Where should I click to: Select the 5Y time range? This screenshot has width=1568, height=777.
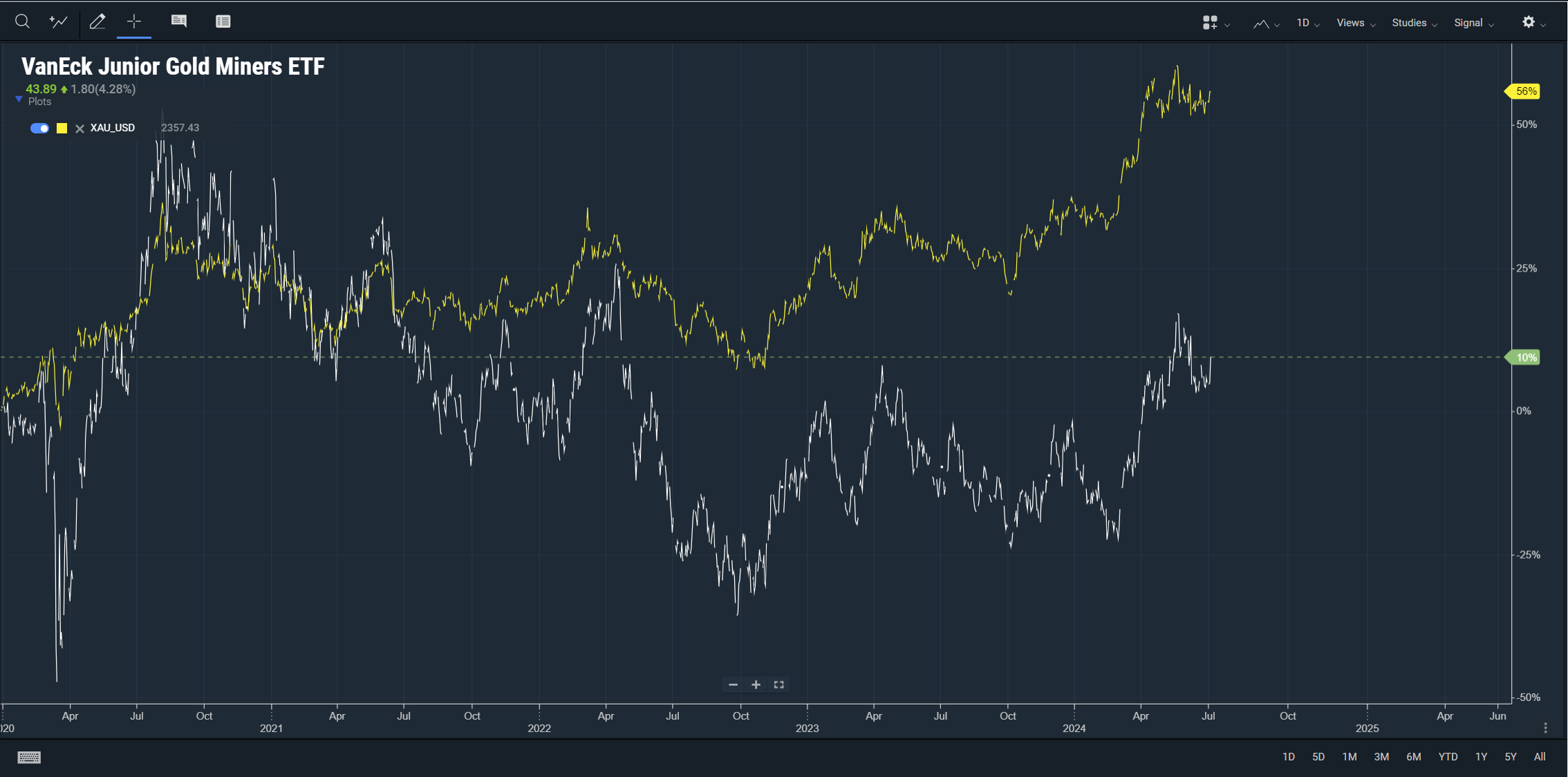(1511, 757)
